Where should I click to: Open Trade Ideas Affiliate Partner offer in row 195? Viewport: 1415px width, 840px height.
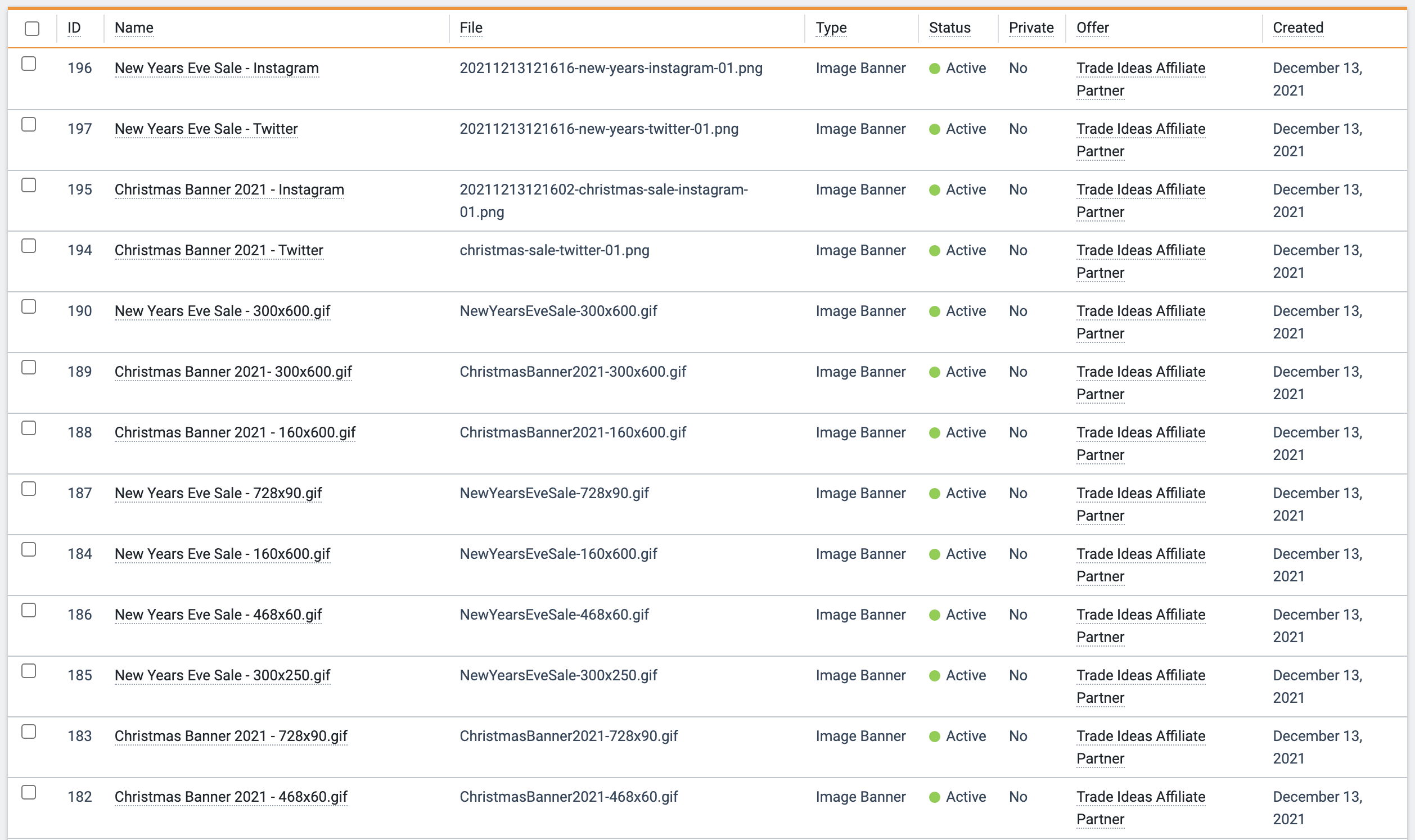pyautogui.click(x=1141, y=201)
